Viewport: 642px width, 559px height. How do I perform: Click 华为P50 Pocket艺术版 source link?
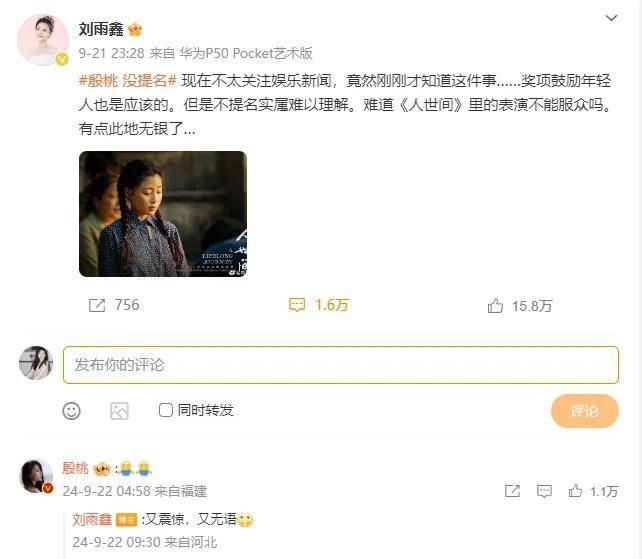(246, 53)
